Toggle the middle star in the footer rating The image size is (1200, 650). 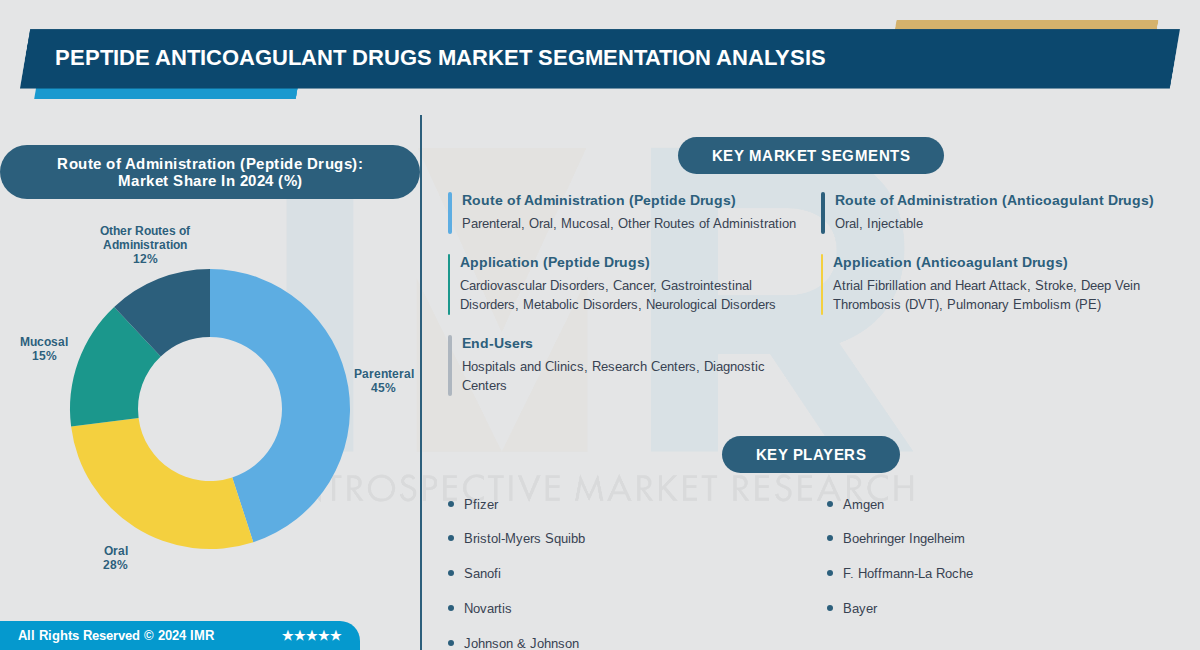pos(312,634)
